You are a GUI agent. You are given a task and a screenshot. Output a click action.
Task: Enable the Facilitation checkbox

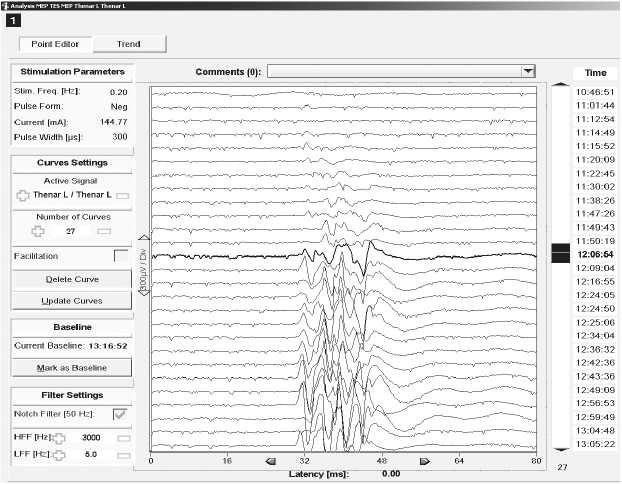[x=122, y=256]
